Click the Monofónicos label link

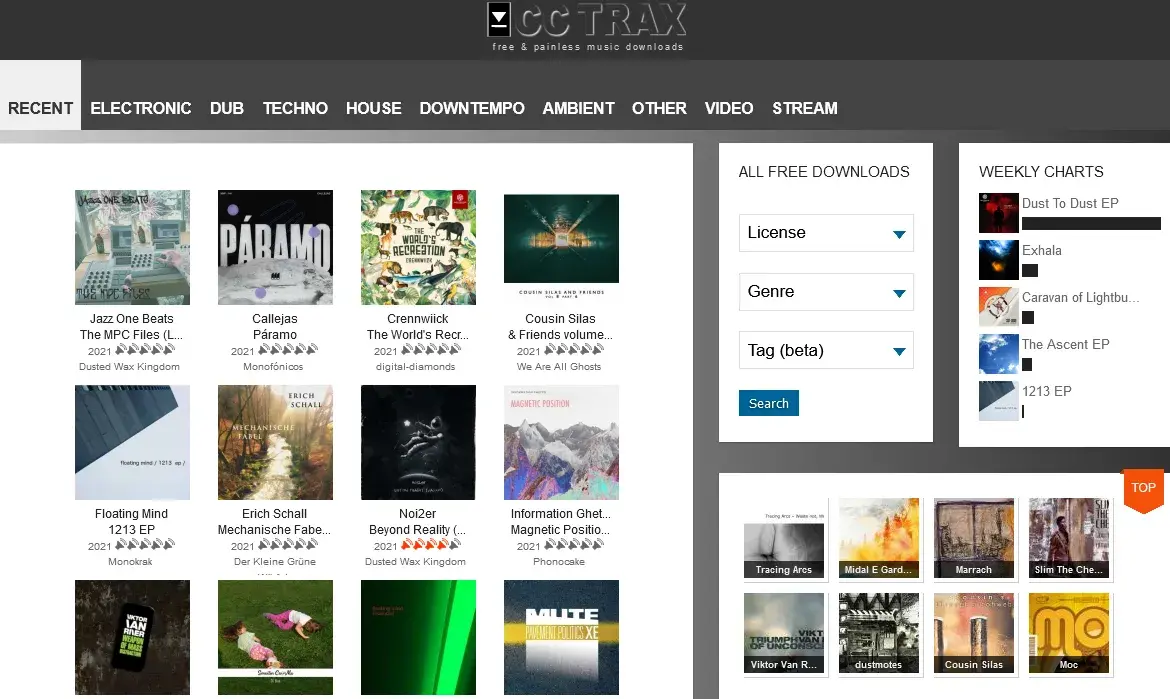click(273, 366)
